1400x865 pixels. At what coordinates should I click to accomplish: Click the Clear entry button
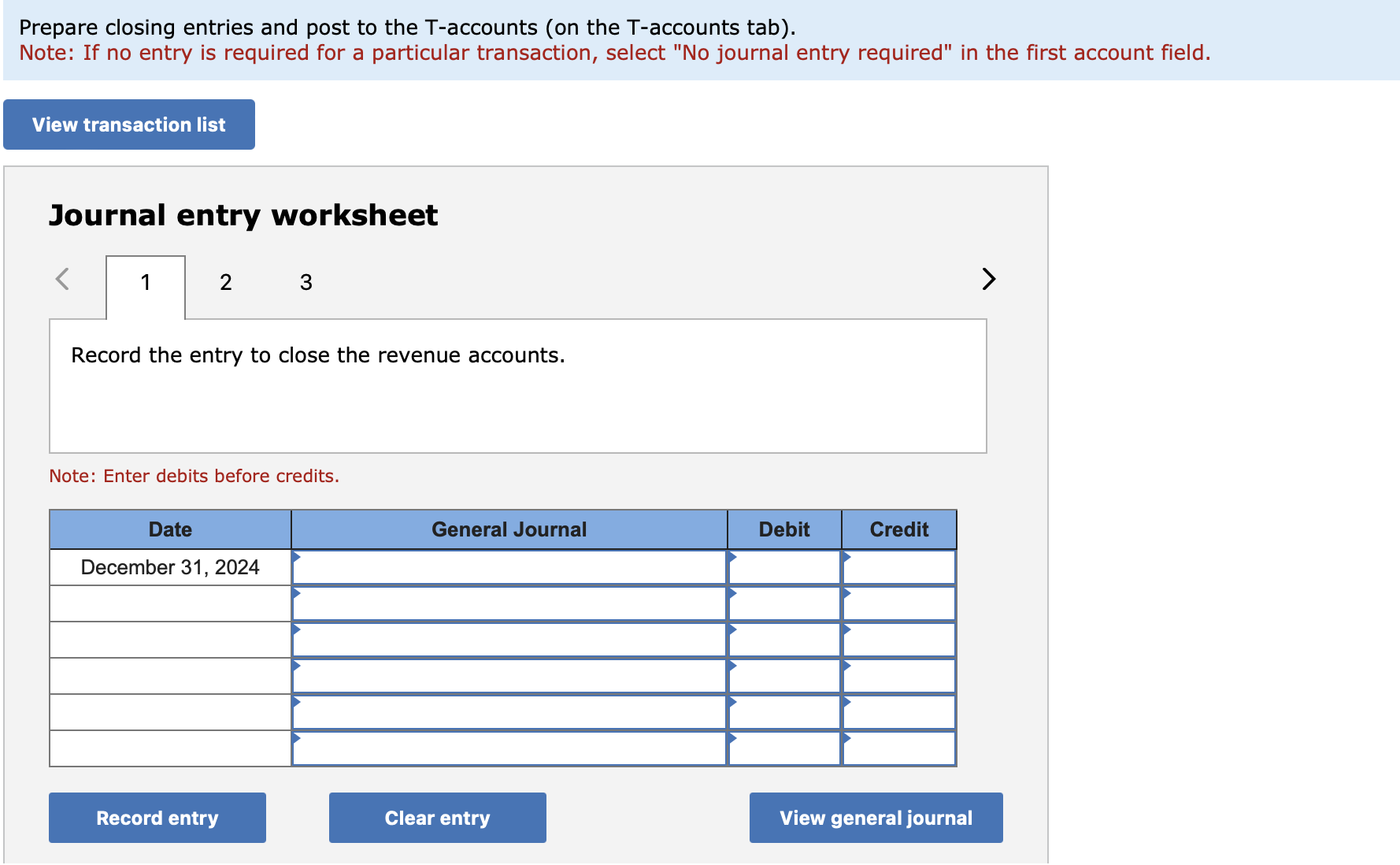tap(436, 818)
